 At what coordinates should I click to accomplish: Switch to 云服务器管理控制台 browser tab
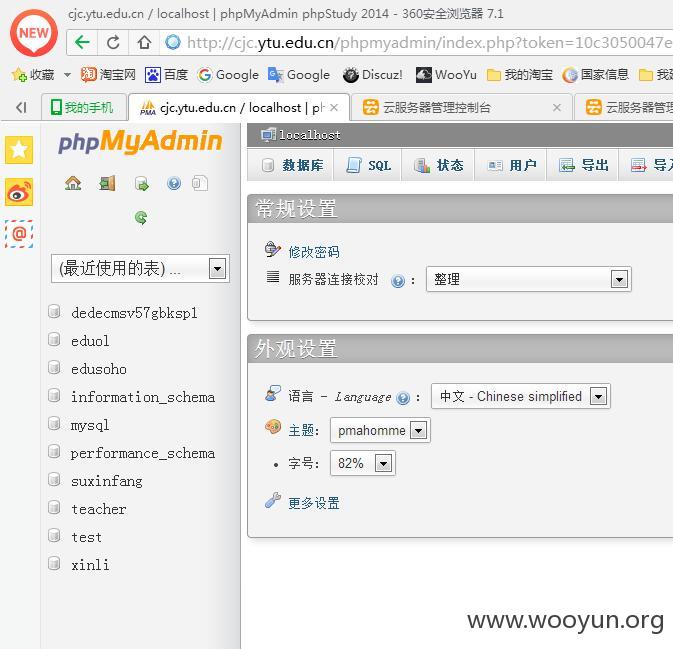click(x=461, y=107)
